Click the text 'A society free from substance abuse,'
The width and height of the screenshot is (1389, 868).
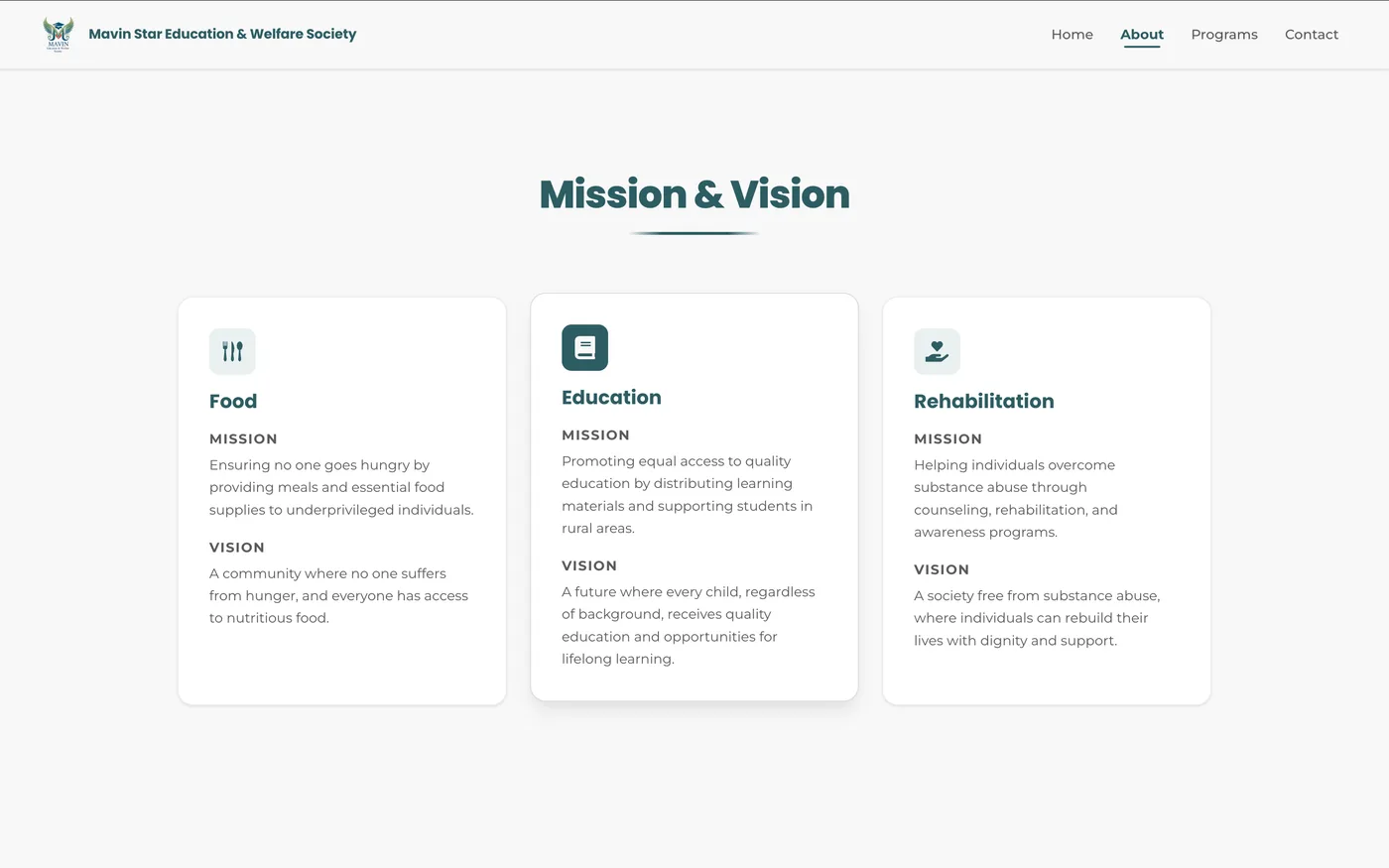click(1037, 596)
